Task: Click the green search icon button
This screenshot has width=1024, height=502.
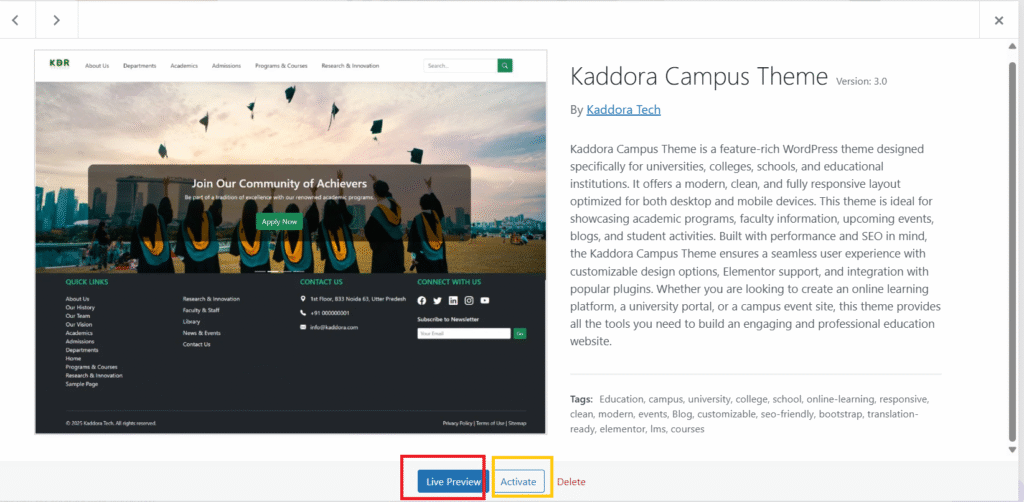Action: click(505, 66)
